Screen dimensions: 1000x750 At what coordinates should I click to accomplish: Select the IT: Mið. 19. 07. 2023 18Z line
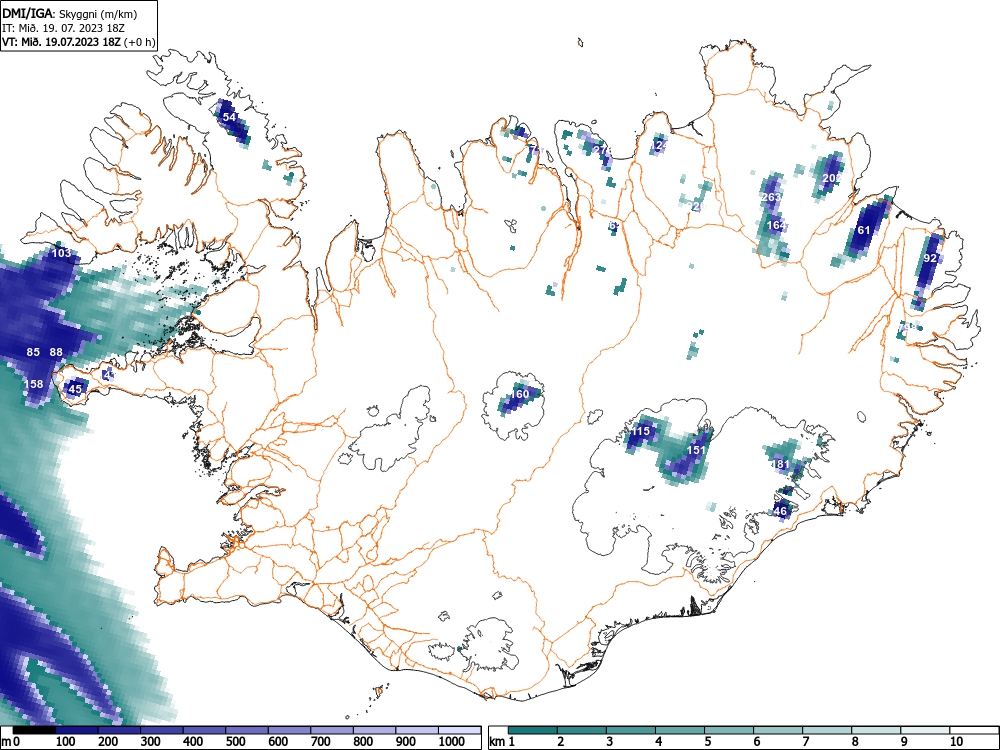pyautogui.click(x=63, y=28)
